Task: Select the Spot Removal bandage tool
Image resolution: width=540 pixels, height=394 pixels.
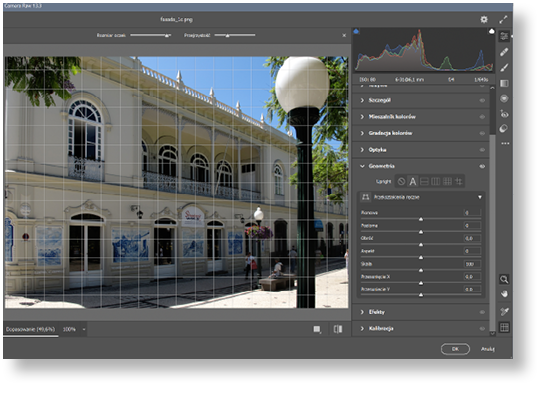Action: (x=504, y=52)
